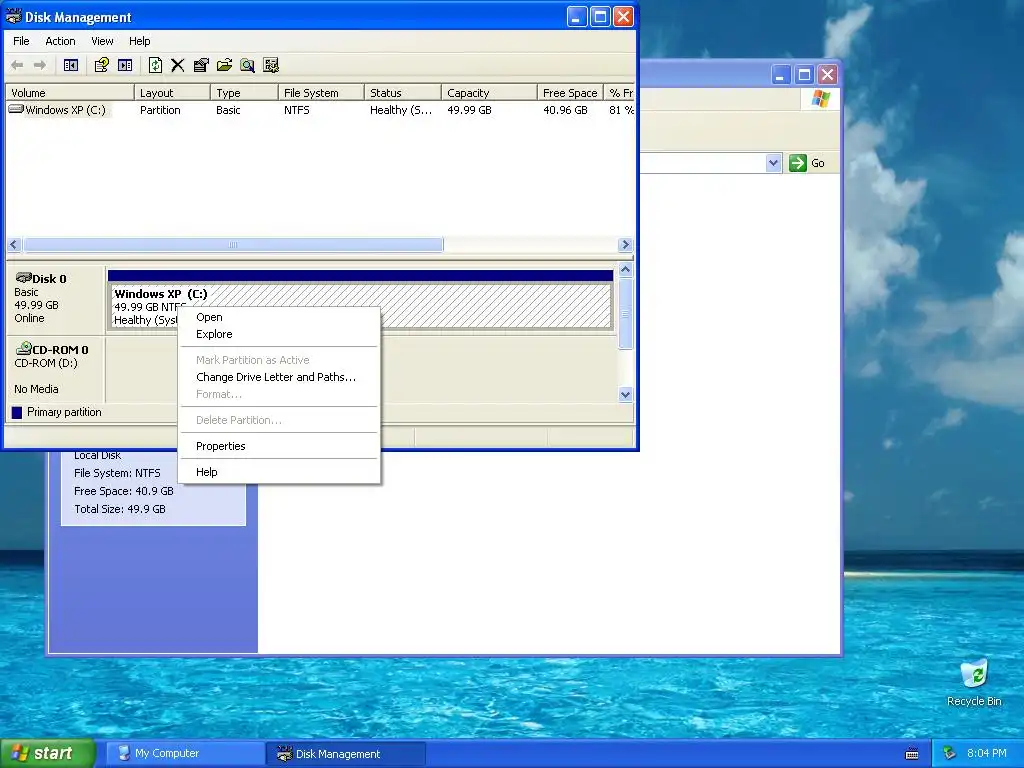Choose Explore from the context menu
The height and width of the screenshot is (768, 1024).
pos(279,334)
